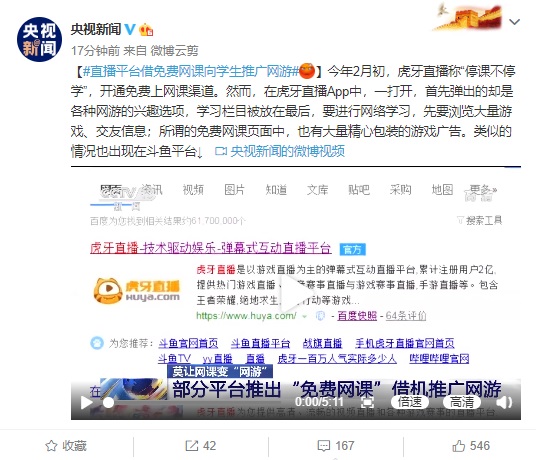Image resolution: width=536 pixels, height=460 pixels.
Task: Open the 倍速 playback speed menu
Action: click(x=410, y=402)
